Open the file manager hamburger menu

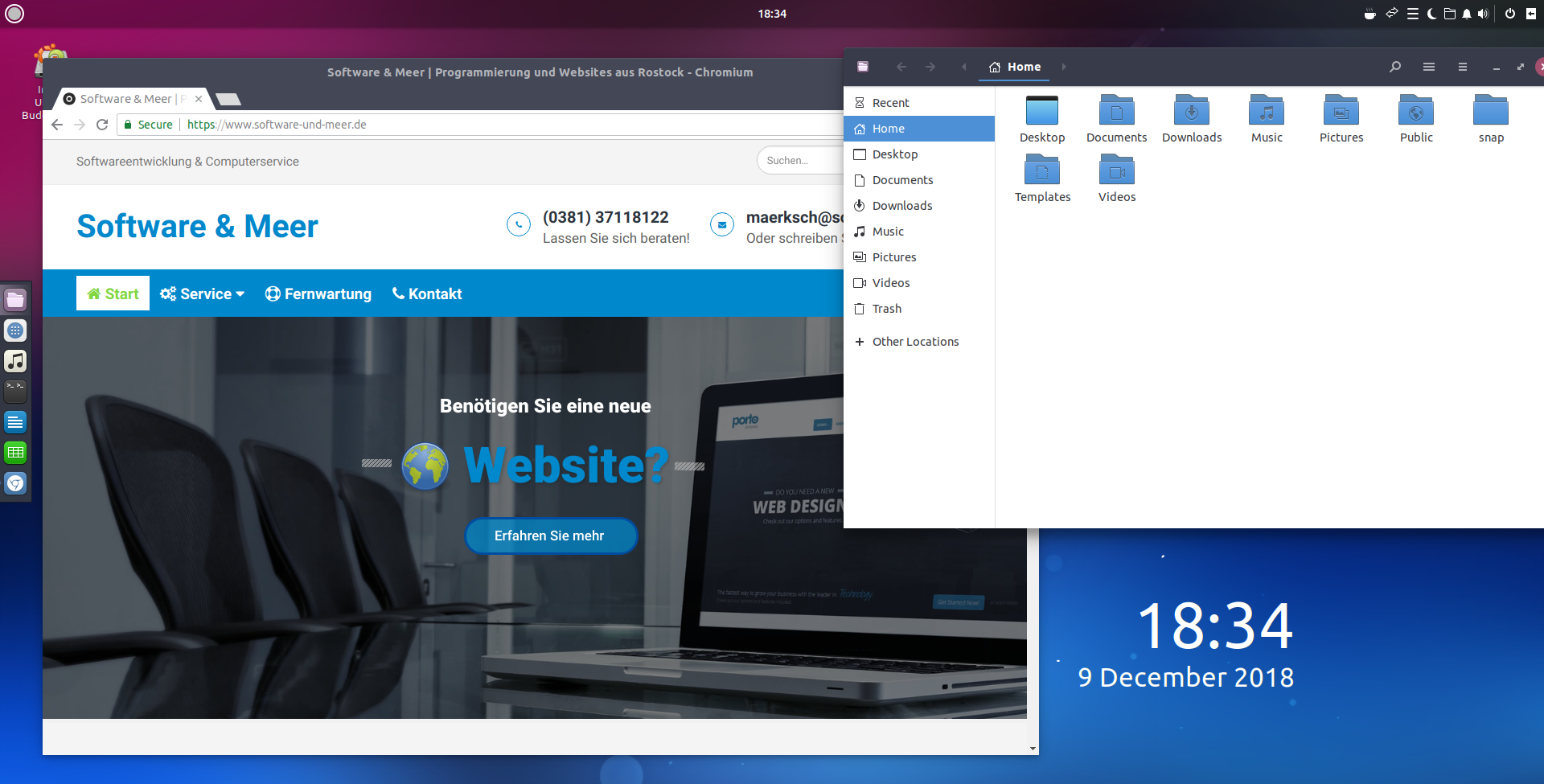tap(1463, 67)
